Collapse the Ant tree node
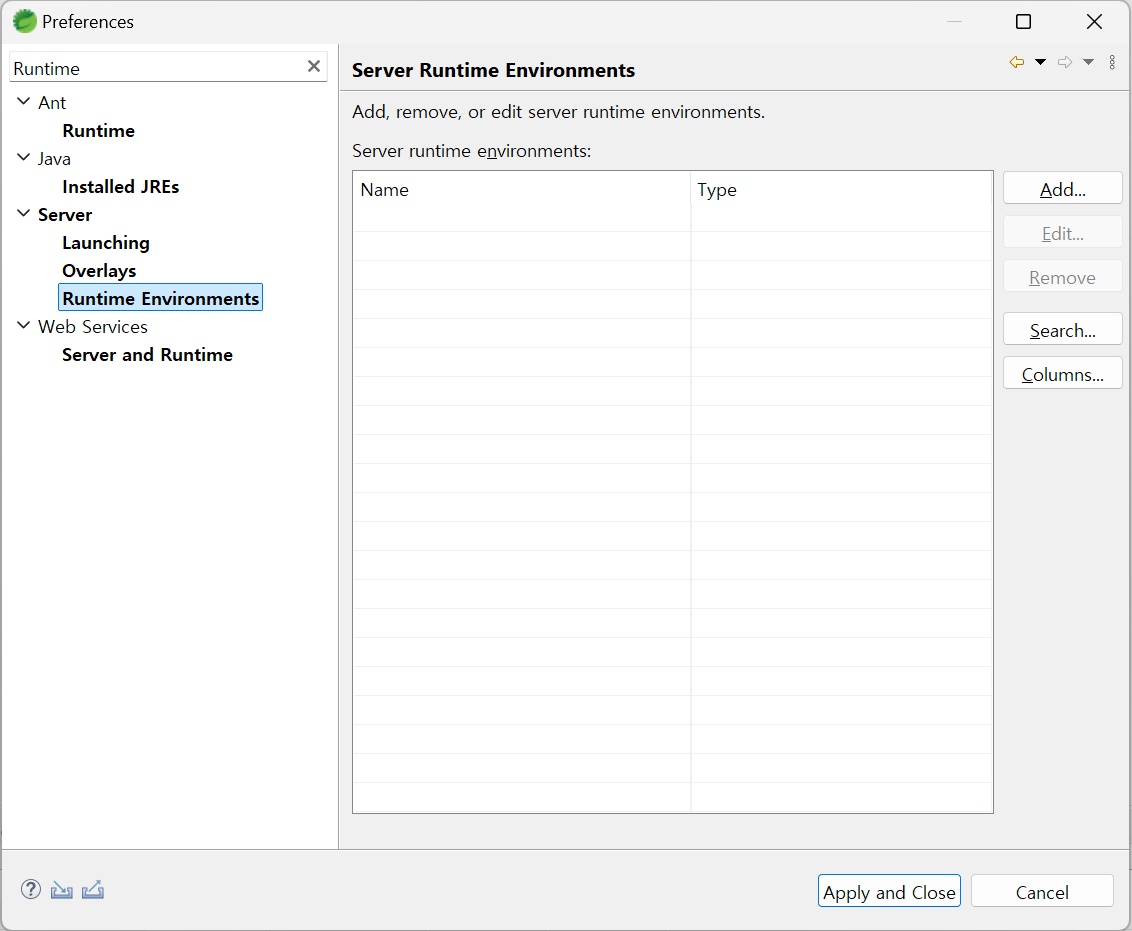Image resolution: width=1132 pixels, height=931 pixels. [x=24, y=102]
